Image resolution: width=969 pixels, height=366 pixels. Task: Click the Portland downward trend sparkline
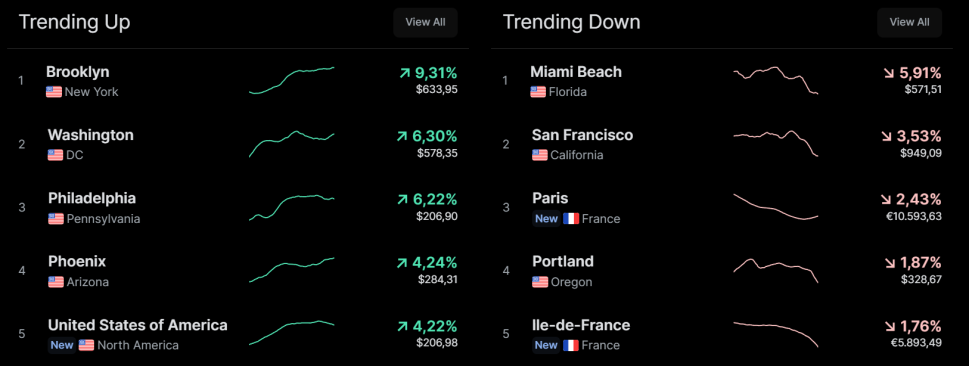click(x=776, y=270)
